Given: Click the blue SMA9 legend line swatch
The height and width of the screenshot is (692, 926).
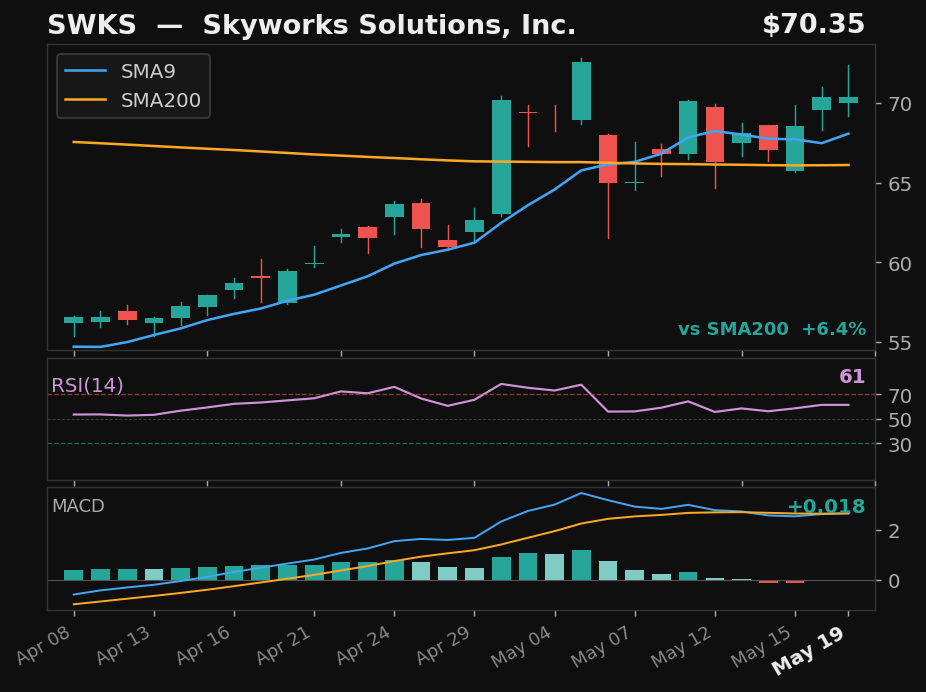Looking at the screenshot, I should tap(86, 71).
